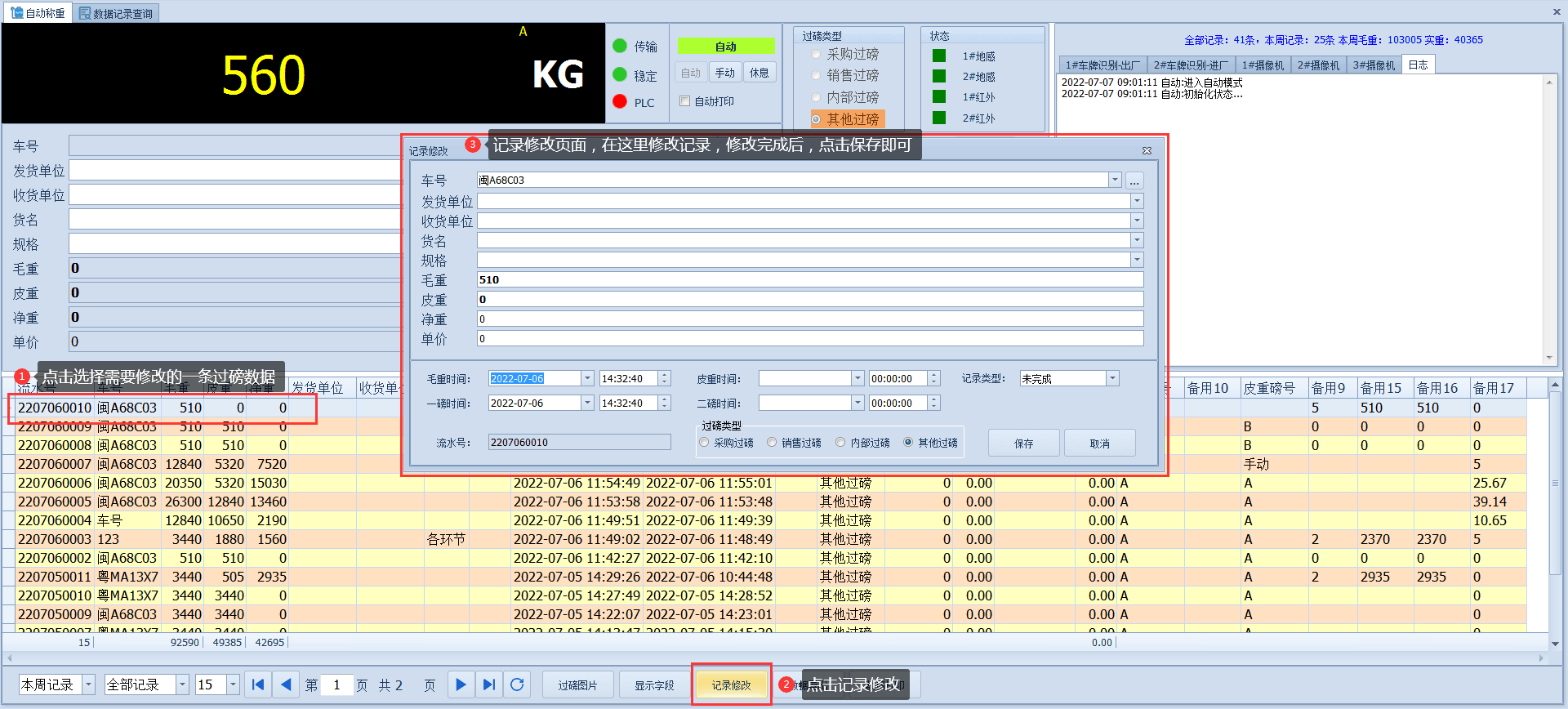Open the page size 15 dropdown
Image resolution: width=1568 pixels, height=709 pixels.
click(x=234, y=684)
